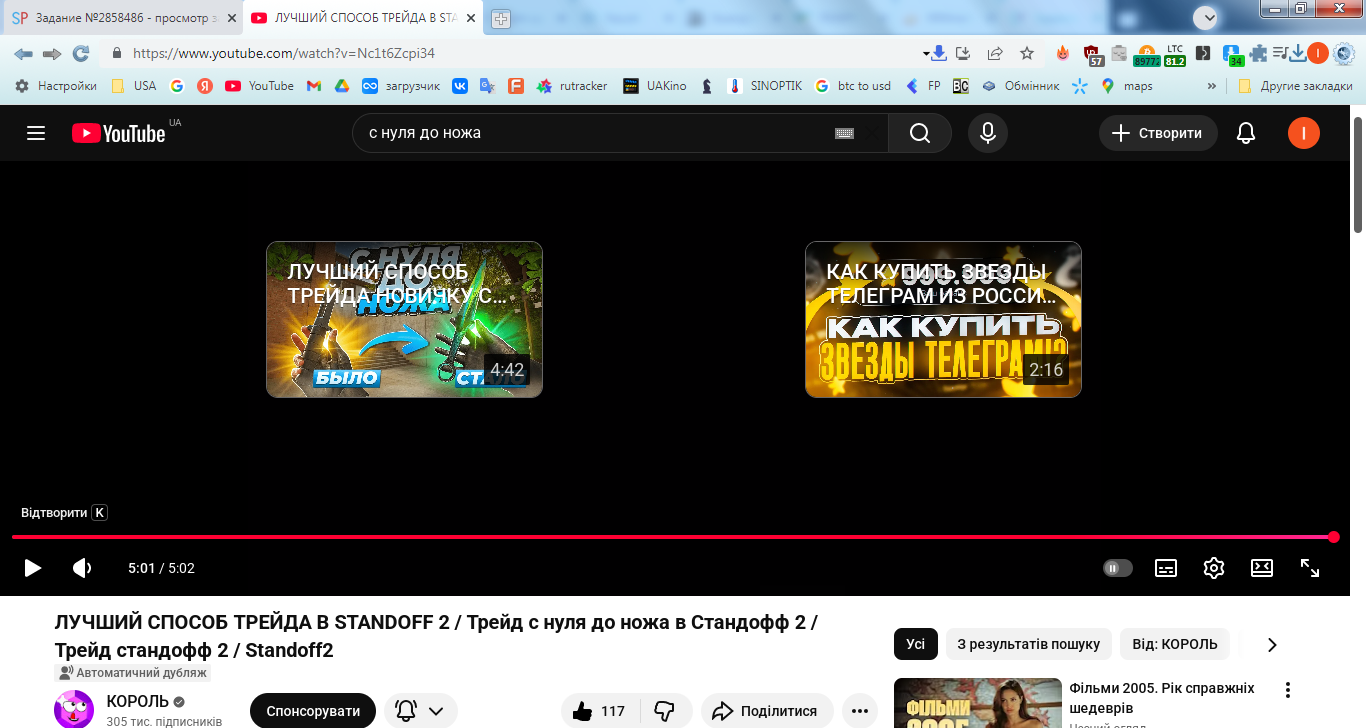Open the on-screen keyboard in search box
The image size is (1366, 728).
tap(844, 133)
